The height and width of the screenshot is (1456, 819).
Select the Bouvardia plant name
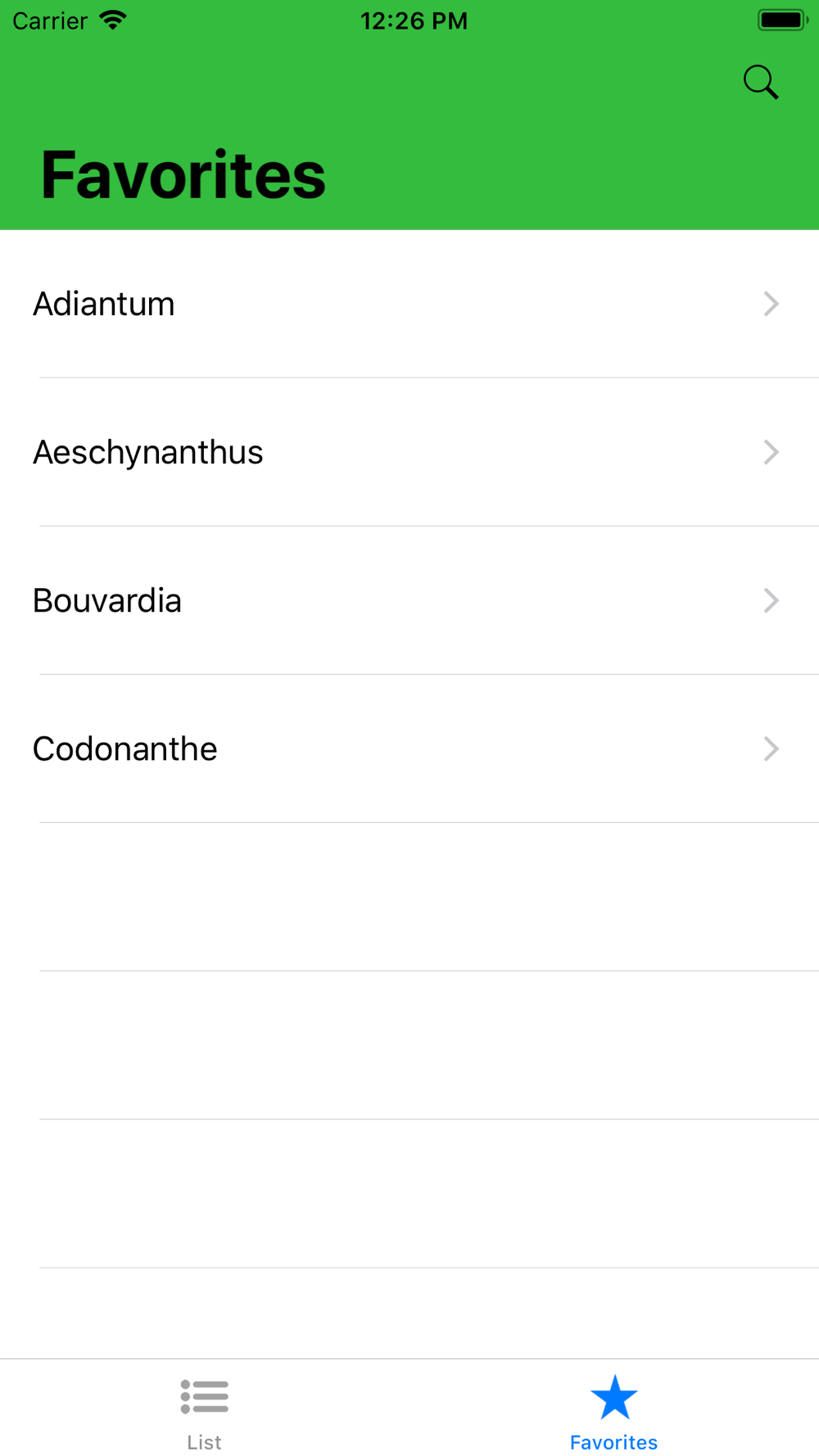[x=107, y=600]
